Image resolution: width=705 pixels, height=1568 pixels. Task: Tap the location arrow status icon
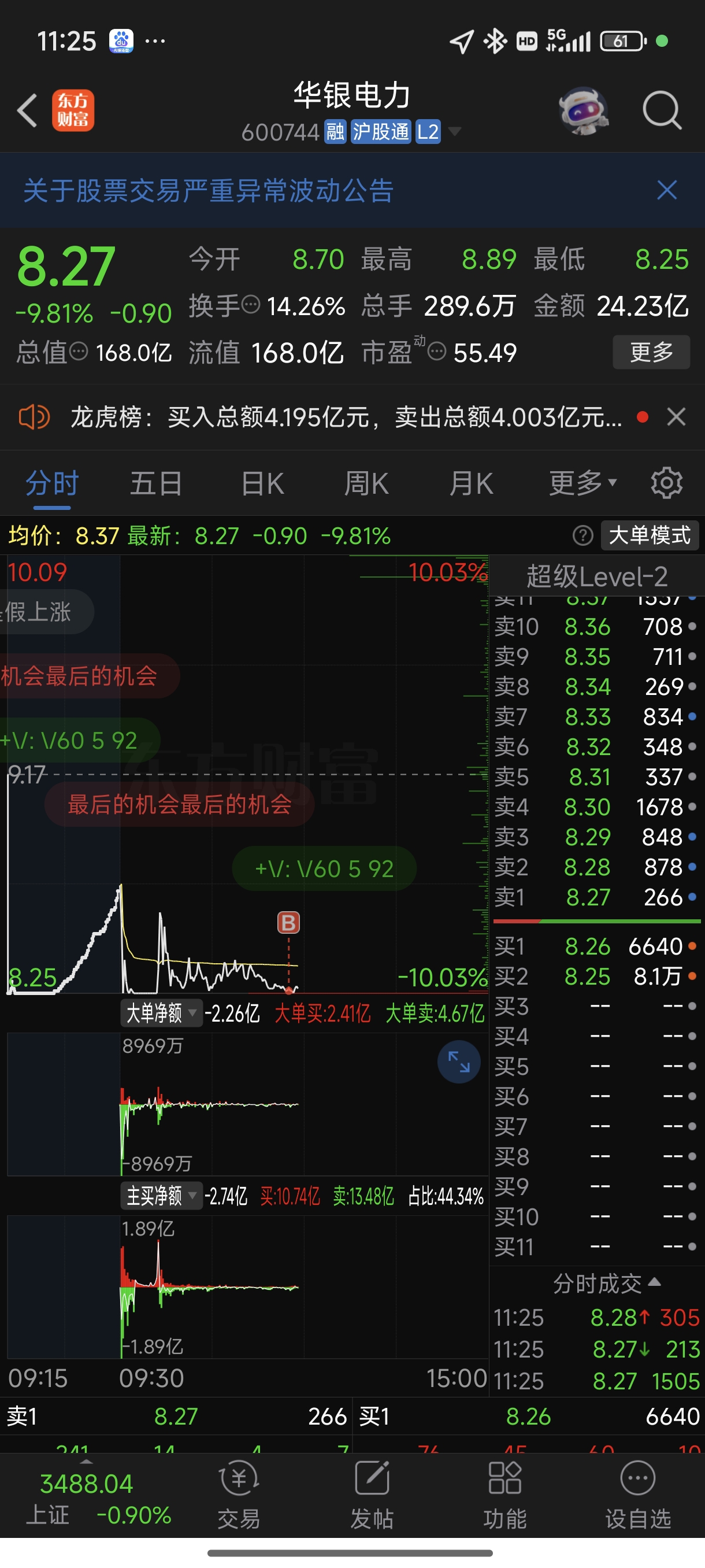click(x=462, y=42)
